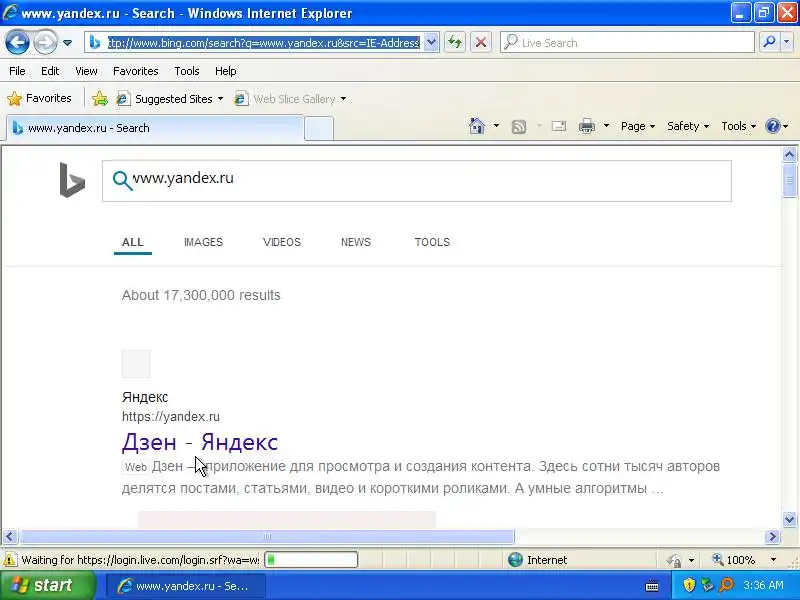Click the status bar privacy lock icon
The width and height of the screenshot is (800, 600).
click(674, 560)
